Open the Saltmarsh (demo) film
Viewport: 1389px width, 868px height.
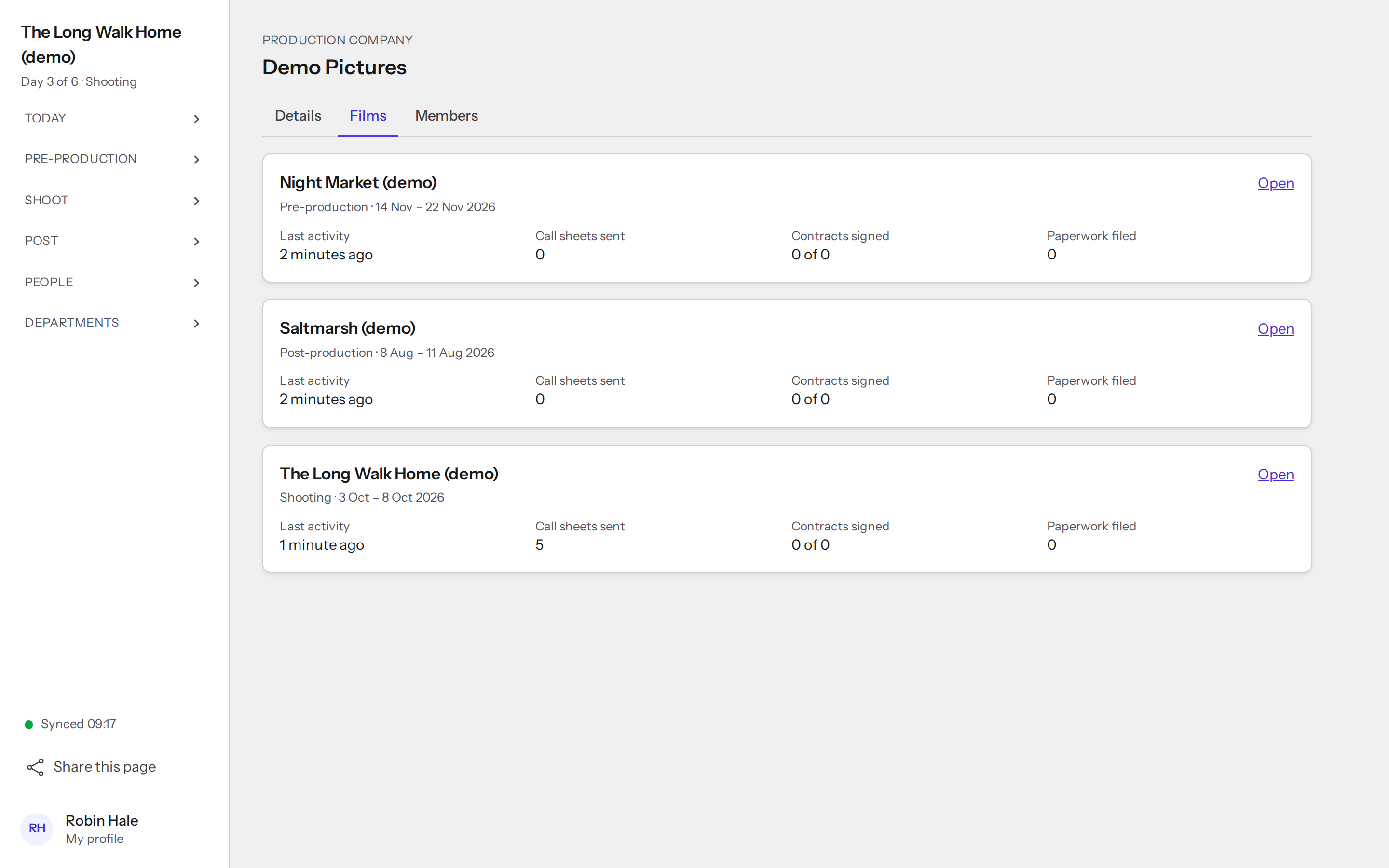click(x=1275, y=329)
